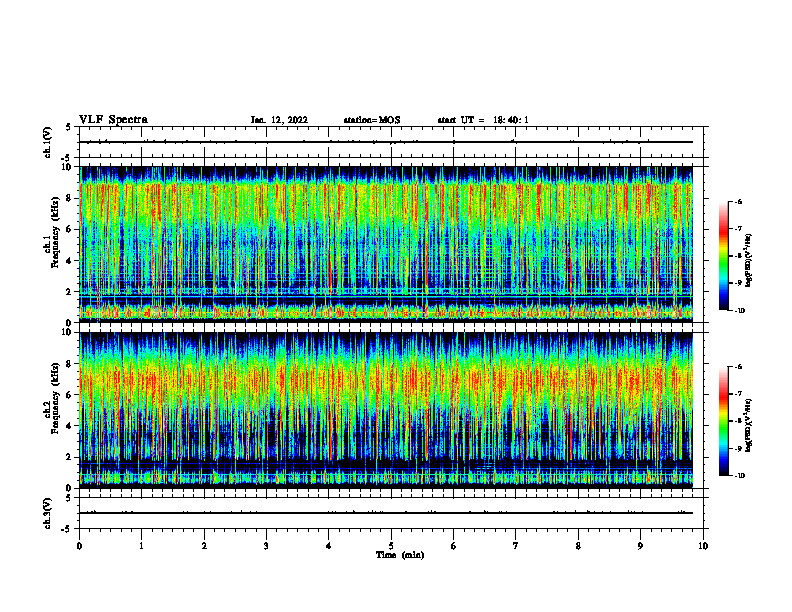
Task: Click the 'station=MOS' header label
Action: click(x=372, y=120)
